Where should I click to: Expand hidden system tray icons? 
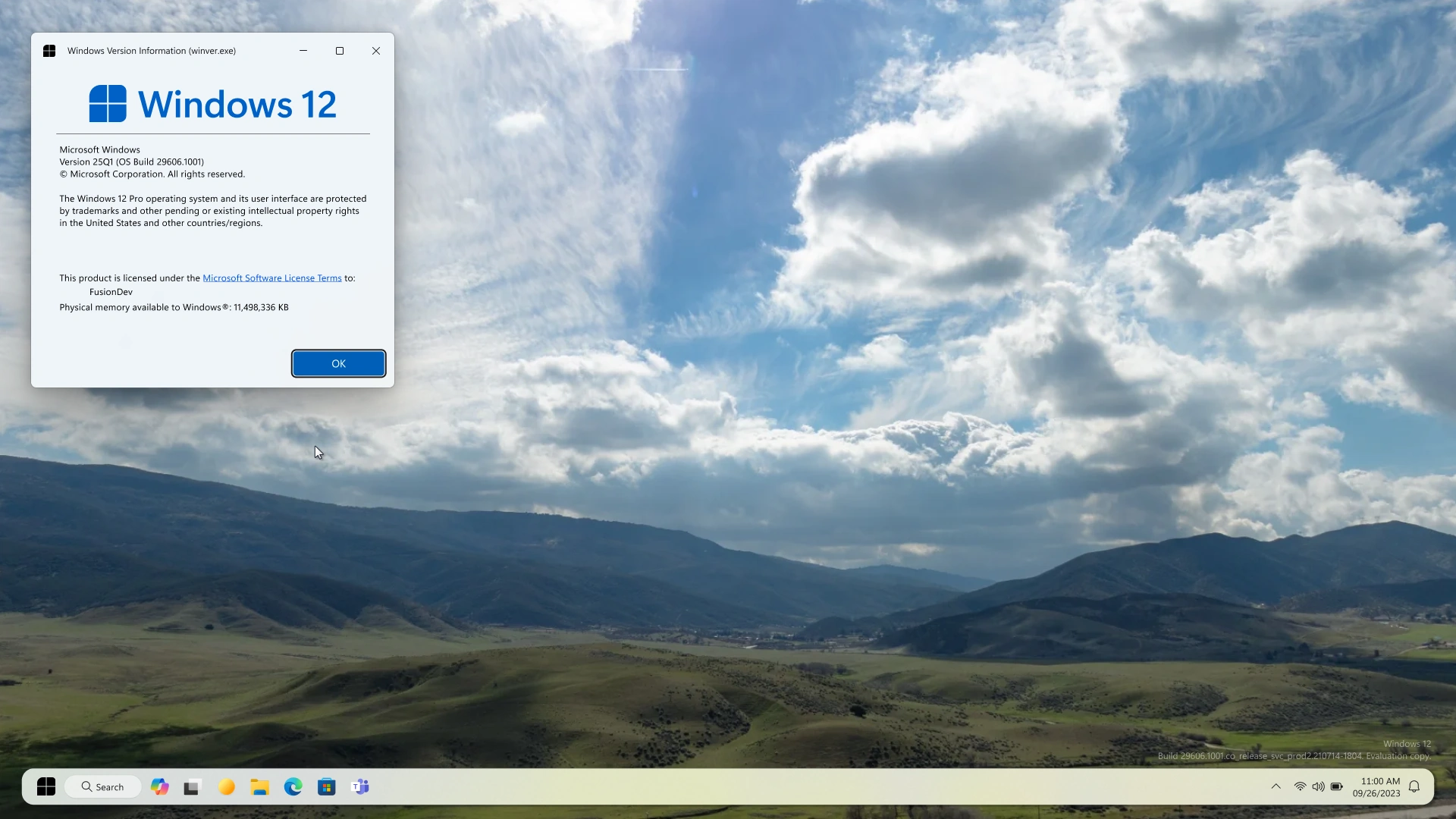[x=1276, y=787]
